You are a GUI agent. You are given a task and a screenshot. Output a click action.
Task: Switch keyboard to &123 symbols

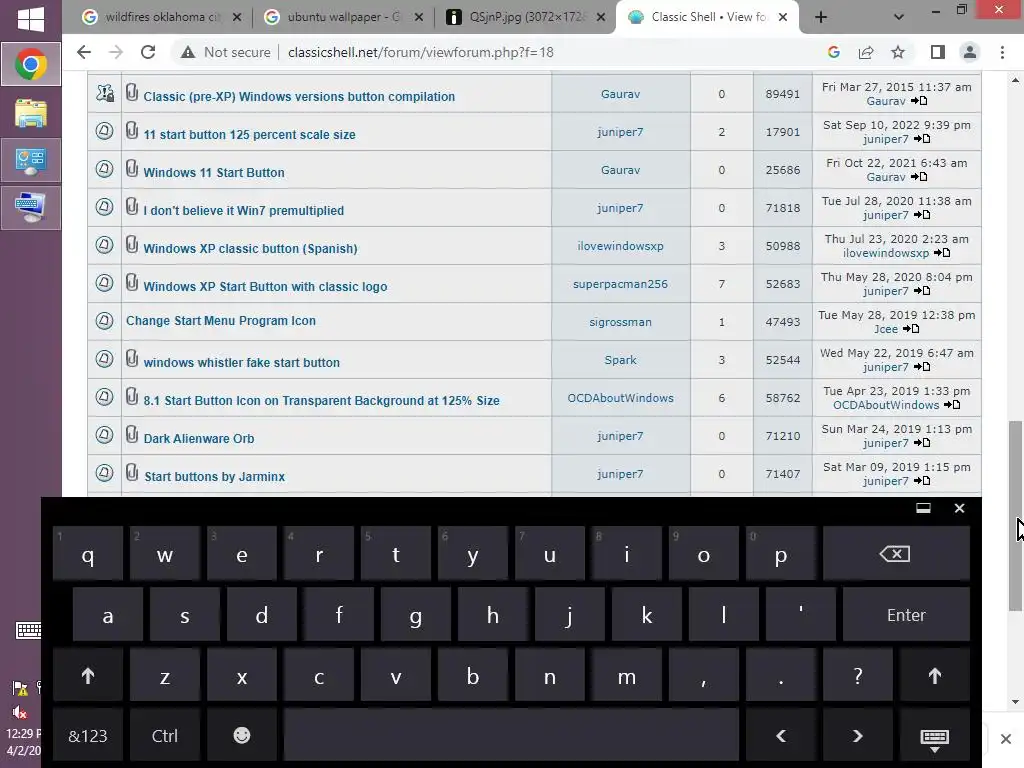tap(88, 736)
